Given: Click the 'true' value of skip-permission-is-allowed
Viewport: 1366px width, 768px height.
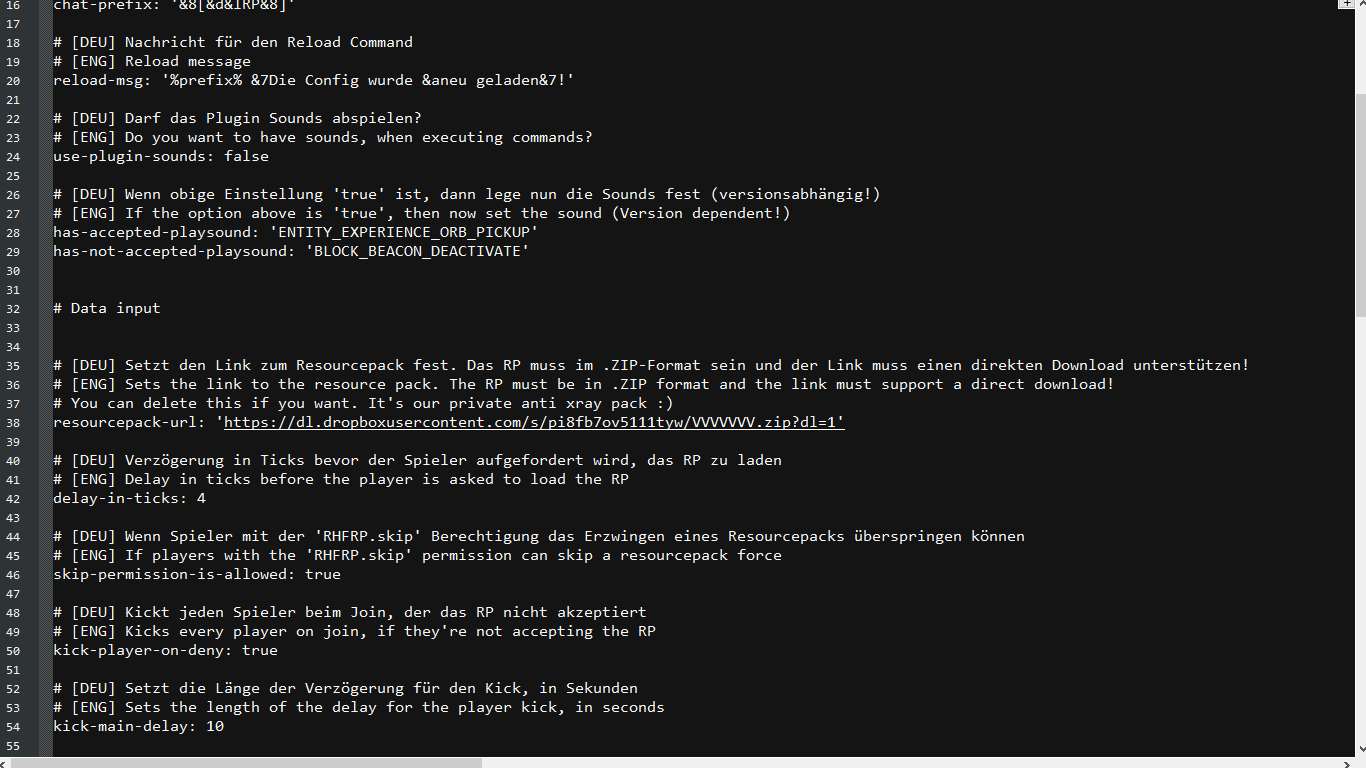Looking at the screenshot, I should tap(322, 574).
